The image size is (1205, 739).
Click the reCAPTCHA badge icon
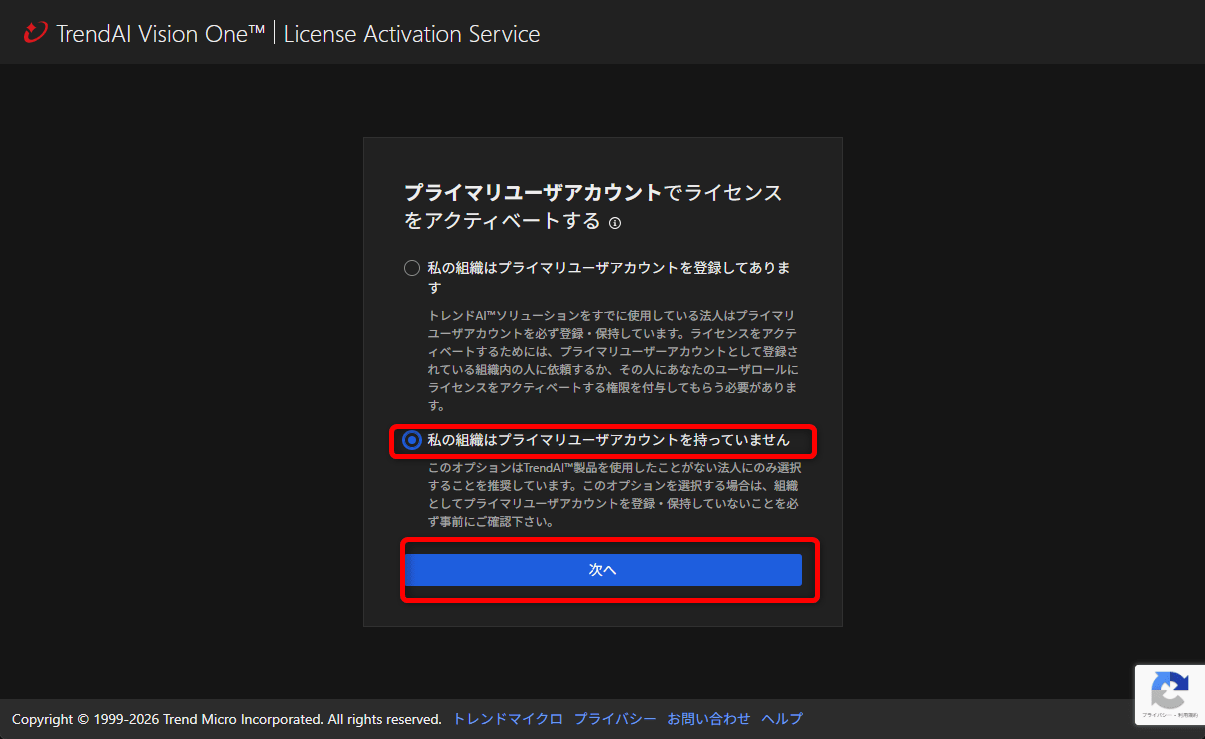pos(1169,688)
